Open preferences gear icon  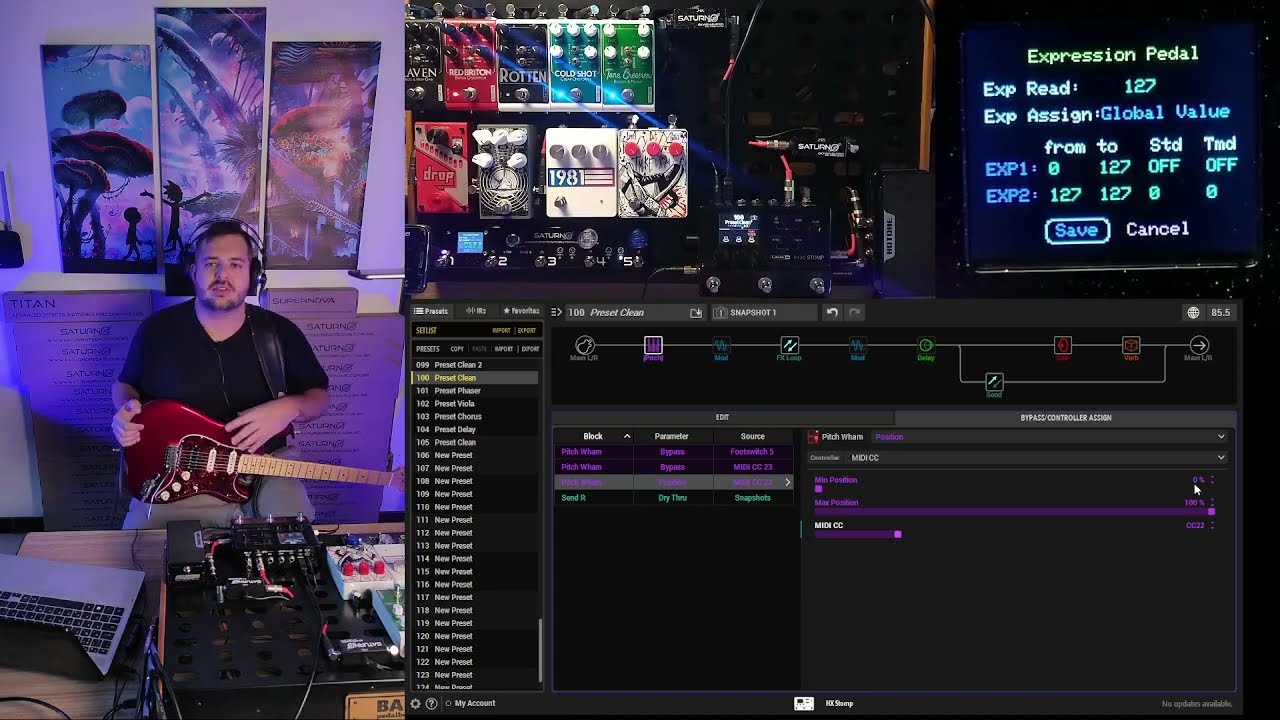[416, 703]
